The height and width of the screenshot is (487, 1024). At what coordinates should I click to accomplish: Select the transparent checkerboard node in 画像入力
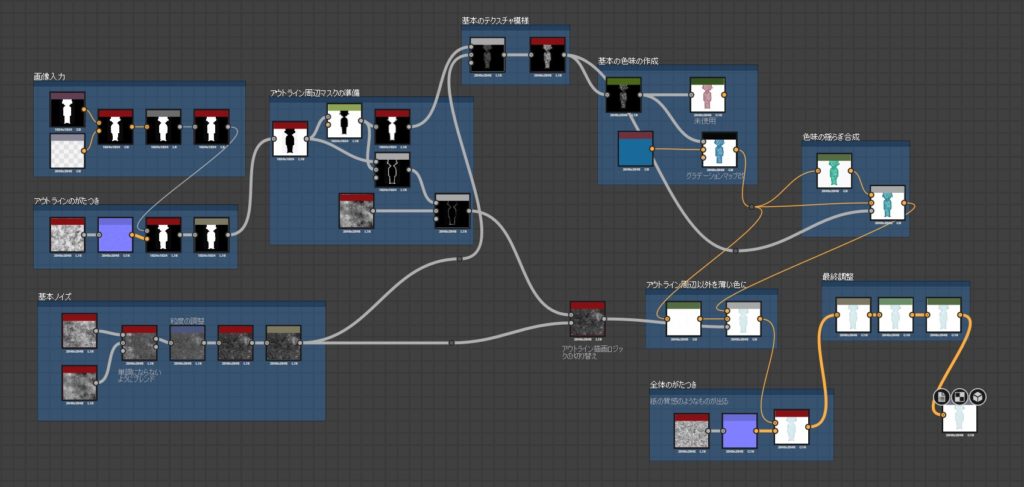coord(67,153)
